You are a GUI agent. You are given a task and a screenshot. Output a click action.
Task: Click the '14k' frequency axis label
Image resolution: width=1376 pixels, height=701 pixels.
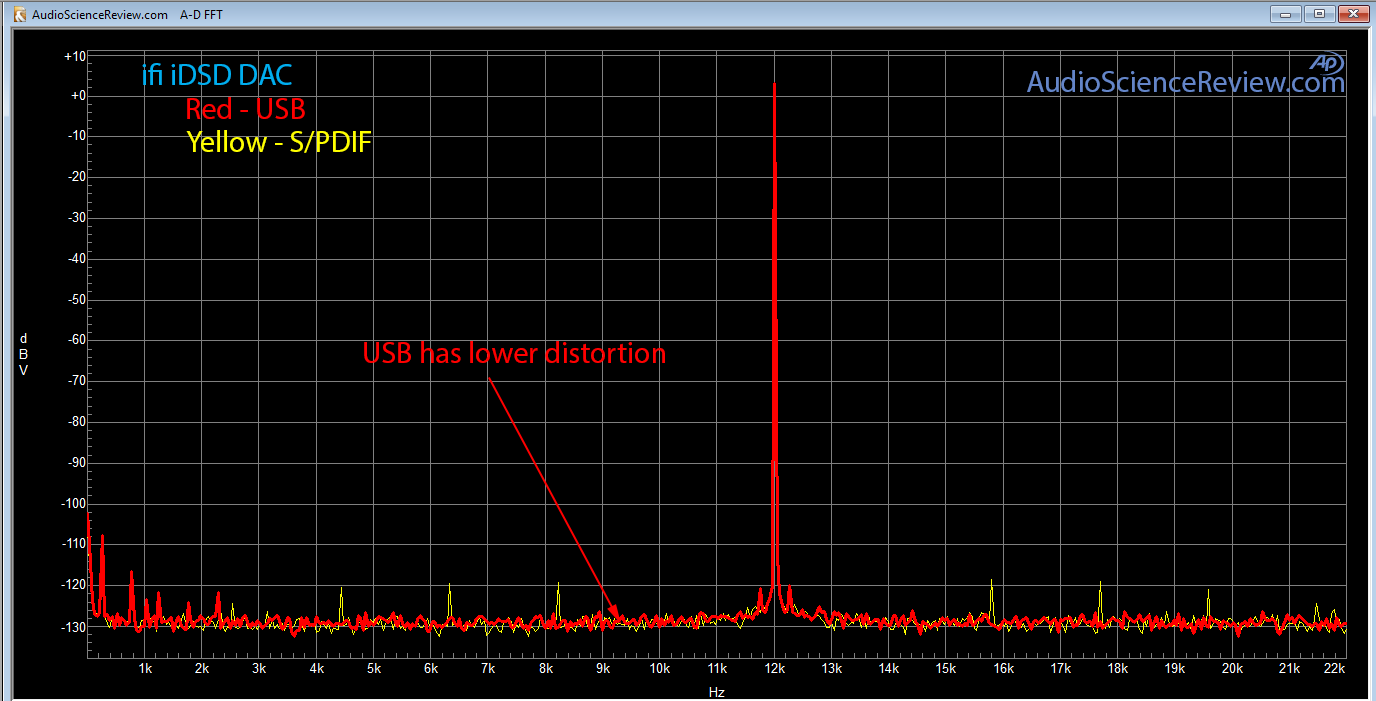pos(889,668)
